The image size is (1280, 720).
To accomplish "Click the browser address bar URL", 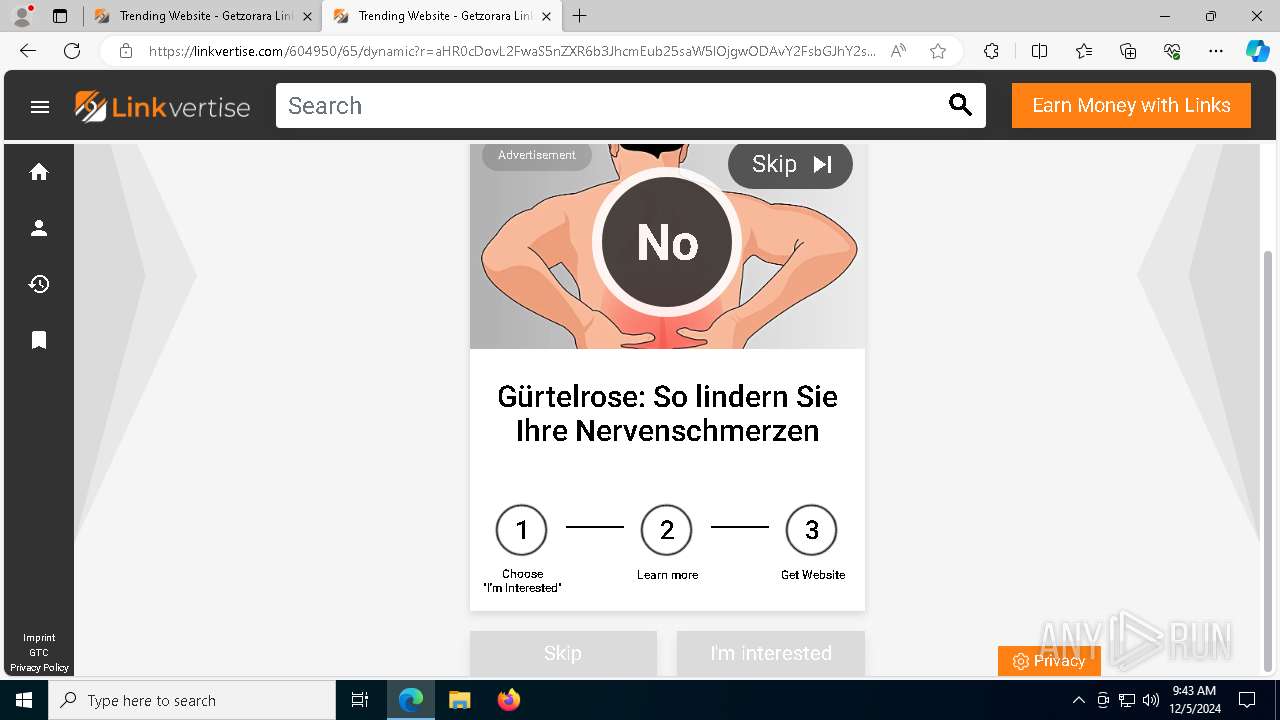I will [x=512, y=51].
